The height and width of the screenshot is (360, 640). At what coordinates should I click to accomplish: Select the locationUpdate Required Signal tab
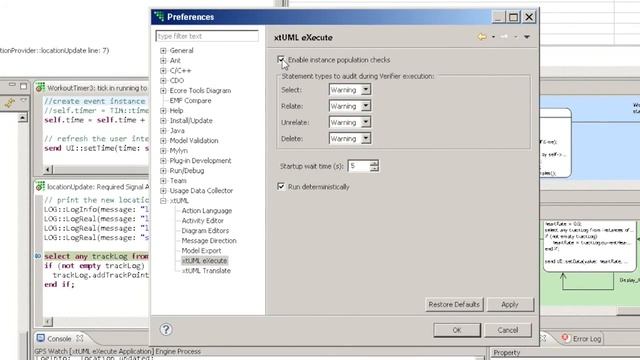coord(98,187)
